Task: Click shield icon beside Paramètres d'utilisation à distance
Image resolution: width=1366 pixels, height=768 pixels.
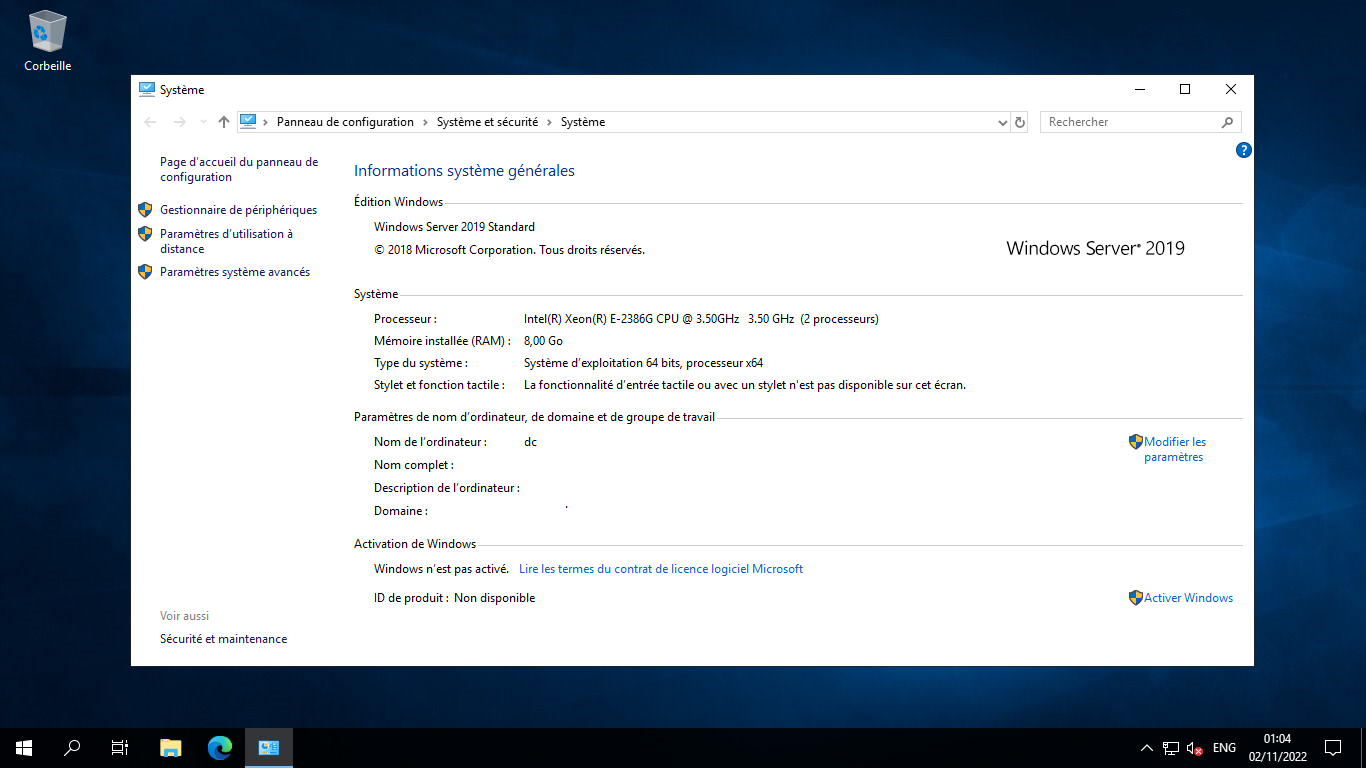Action: pyautogui.click(x=145, y=234)
